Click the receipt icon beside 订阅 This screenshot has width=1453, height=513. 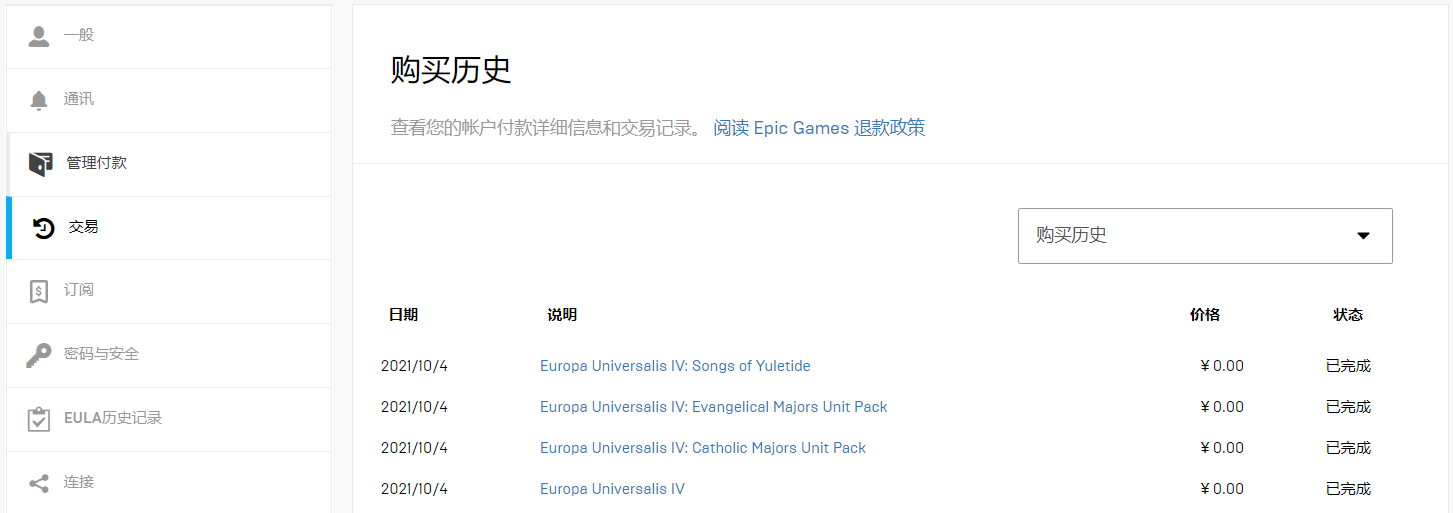tap(39, 291)
